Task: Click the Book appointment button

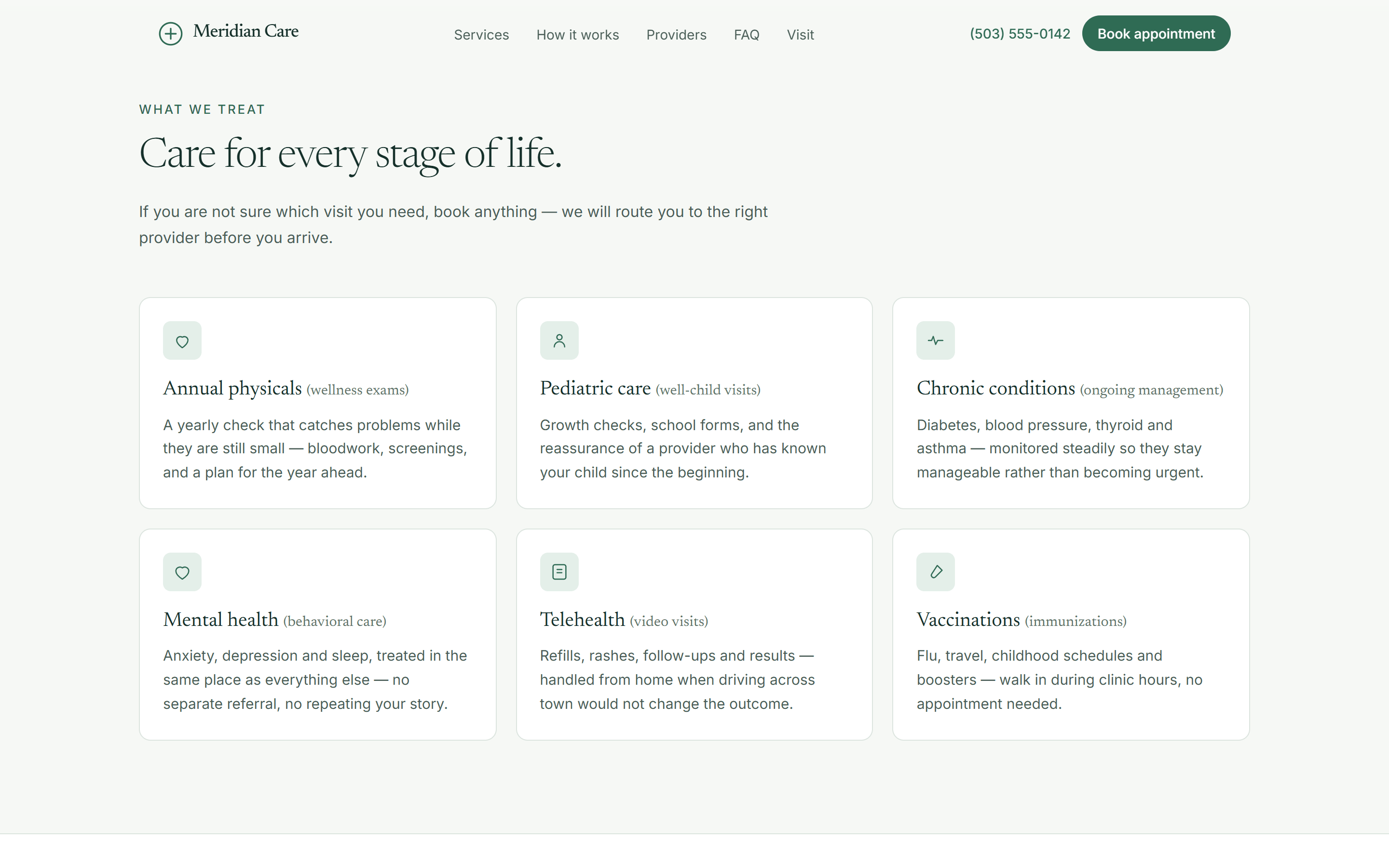Action: coord(1156,33)
